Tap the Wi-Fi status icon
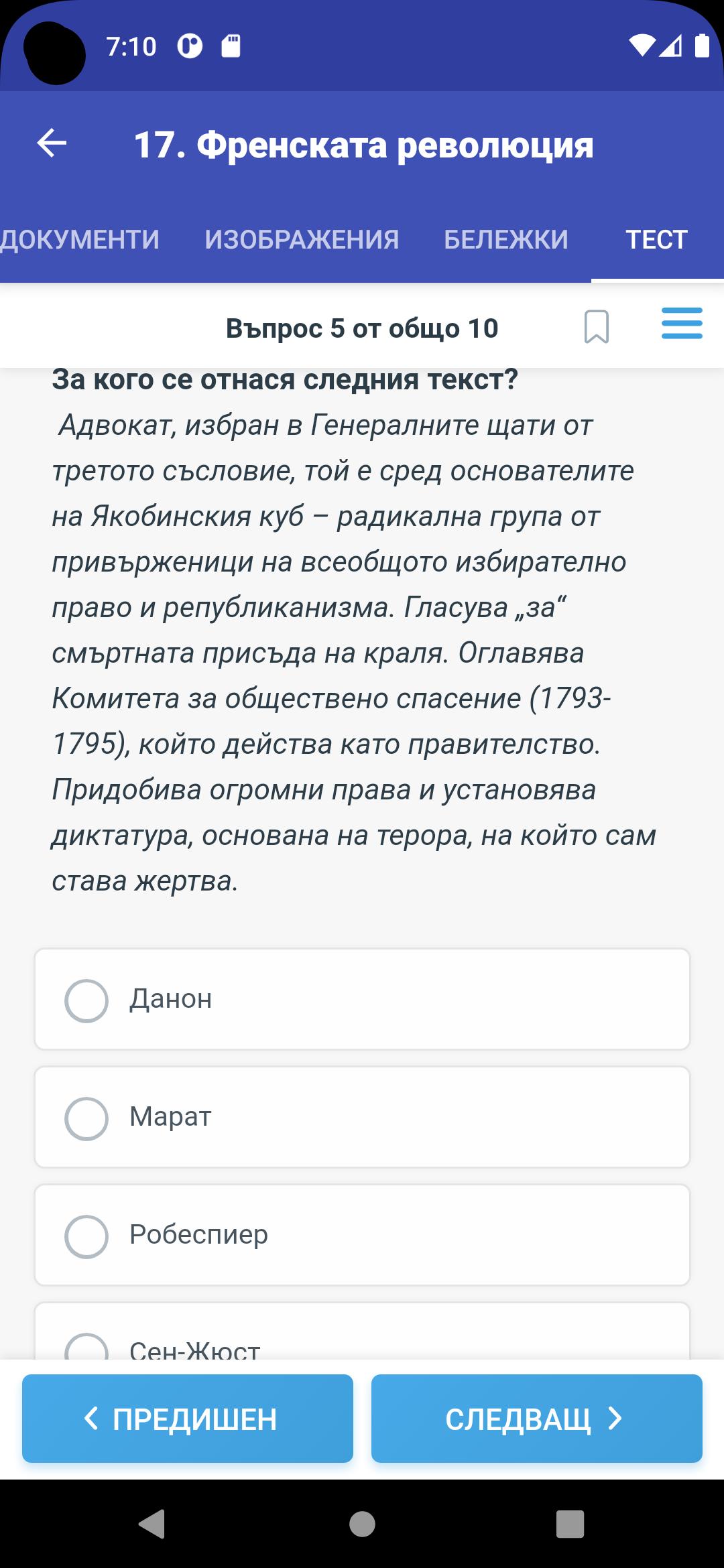Screen dimensions: 724x1568 point(642,46)
